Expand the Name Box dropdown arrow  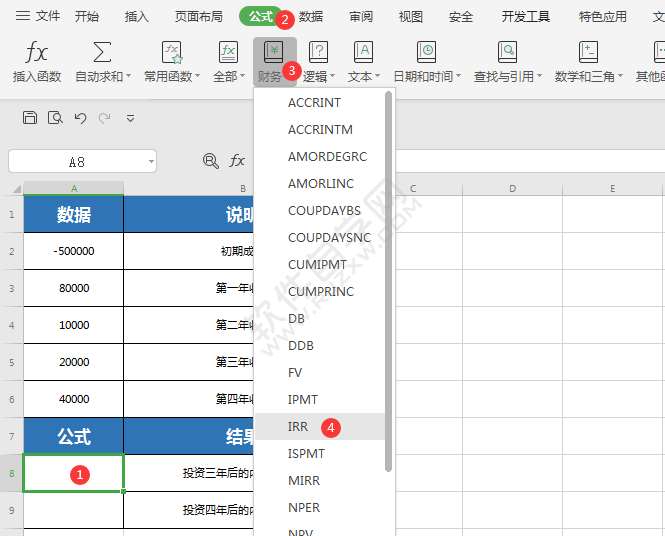[x=151, y=162]
